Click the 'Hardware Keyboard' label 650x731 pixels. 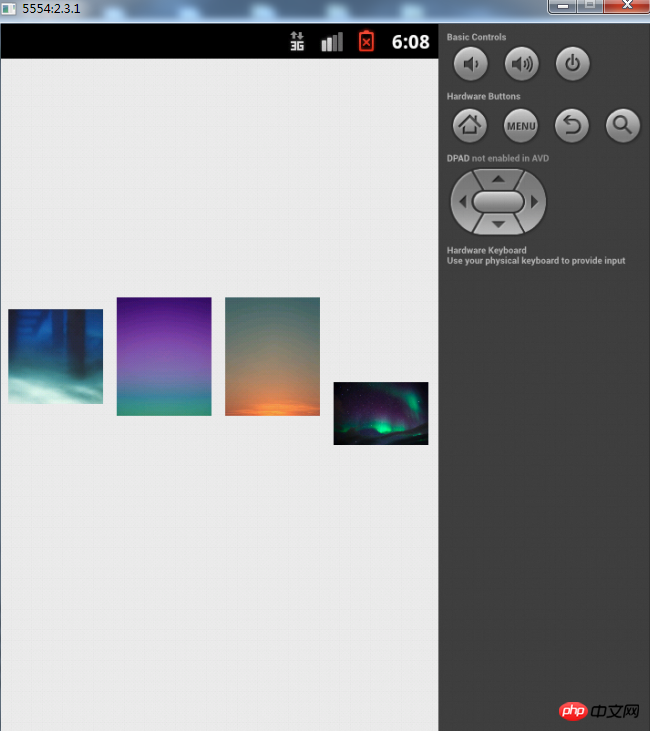pyautogui.click(x=486, y=250)
